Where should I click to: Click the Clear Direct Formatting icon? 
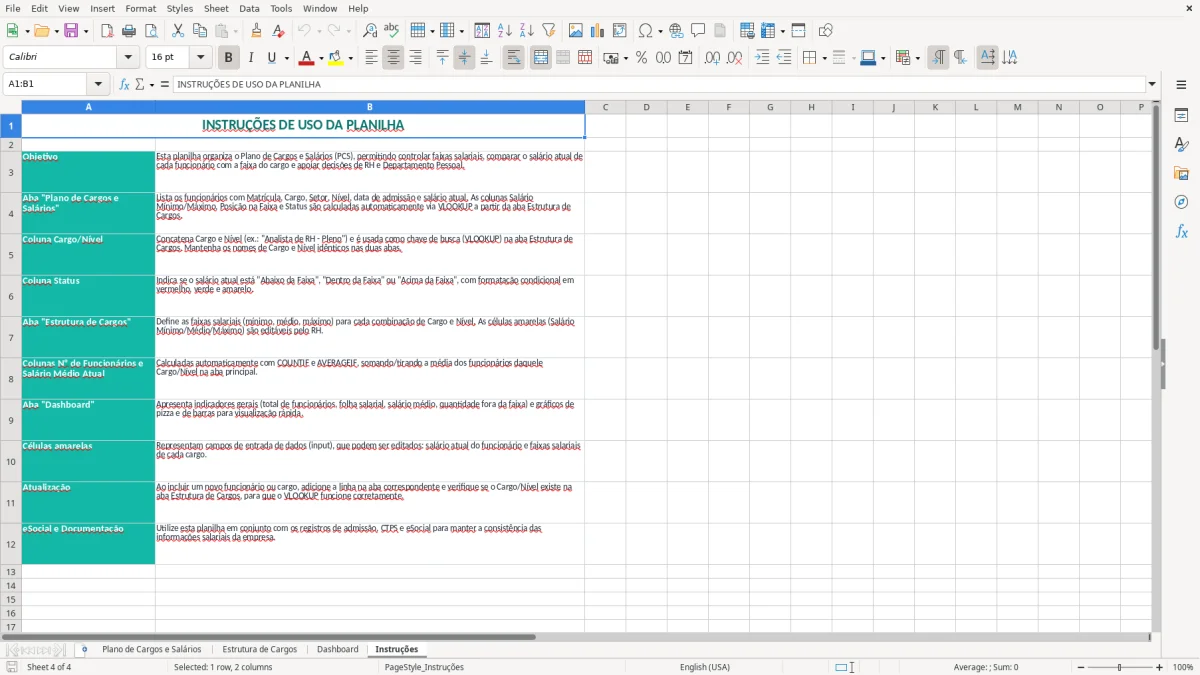click(278, 31)
